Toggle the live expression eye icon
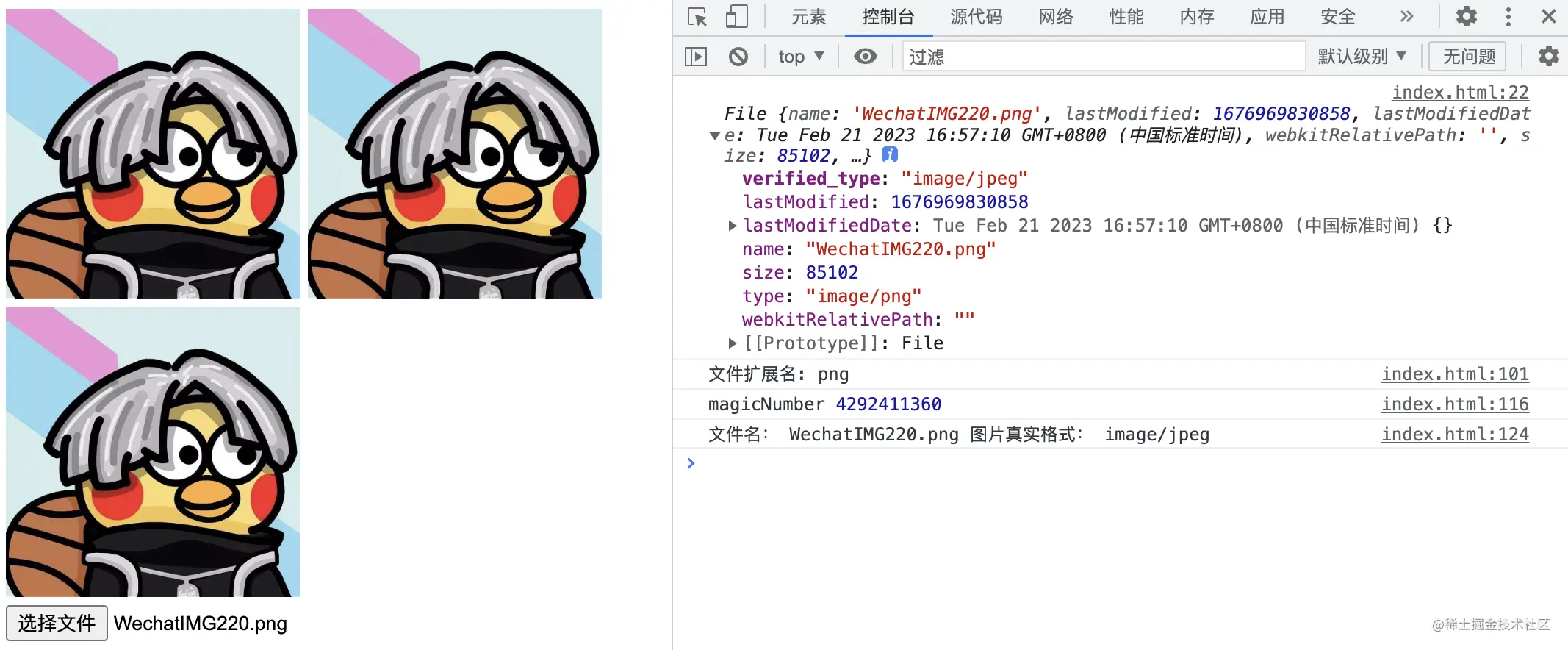Image resolution: width=1568 pixels, height=650 pixels. point(866,57)
